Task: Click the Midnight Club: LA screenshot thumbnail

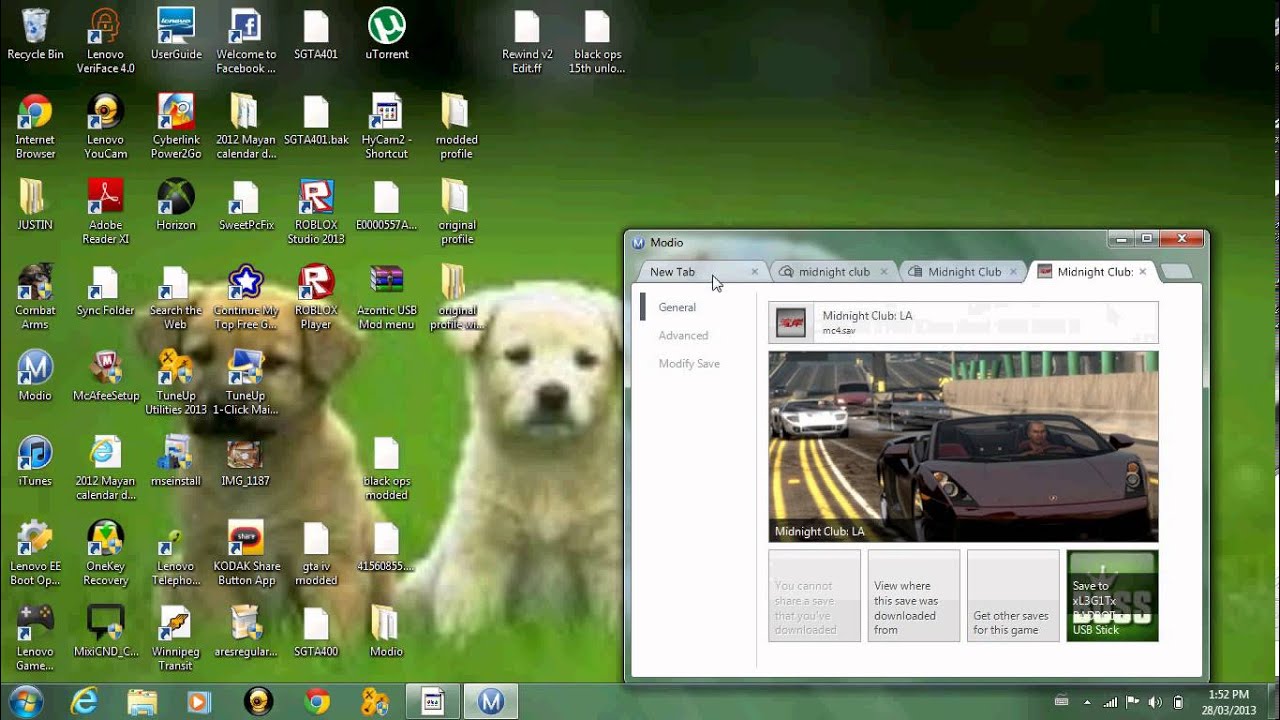Action: 963,446
